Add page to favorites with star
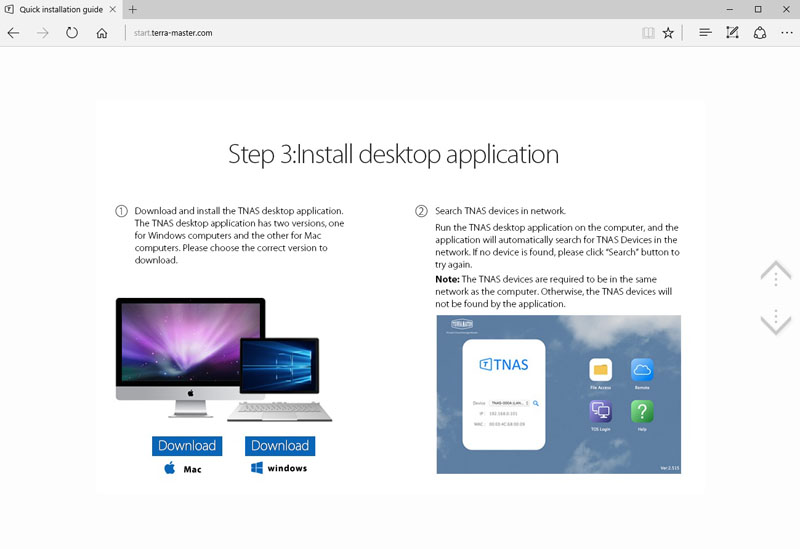This screenshot has width=800, height=549. click(668, 33)
